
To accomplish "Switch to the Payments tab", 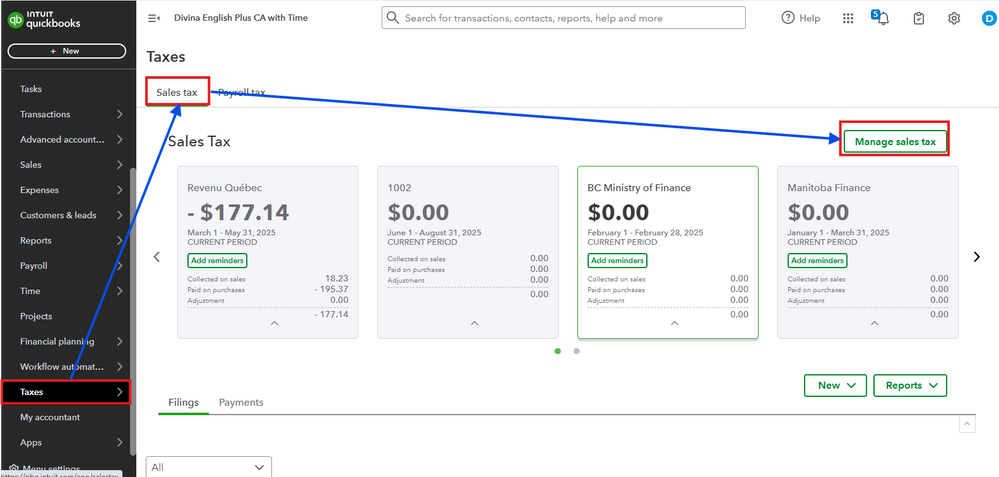I will (x=241, y=402).
